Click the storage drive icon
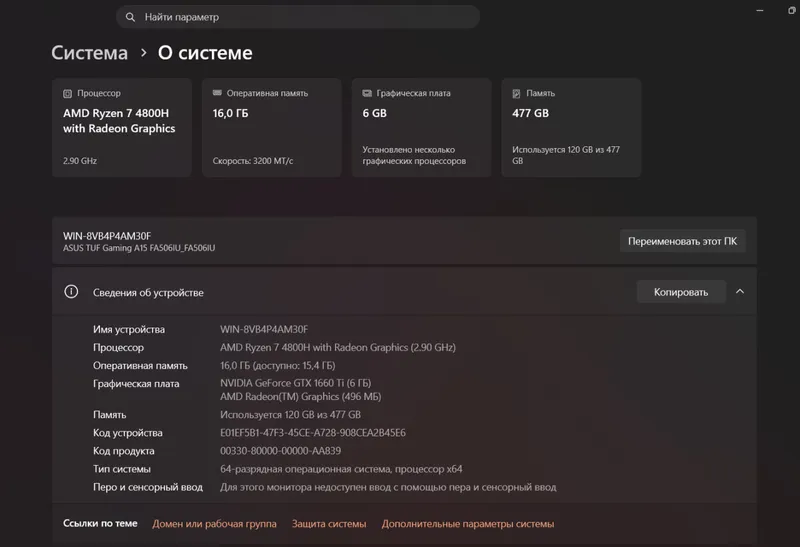 point(516,93)
